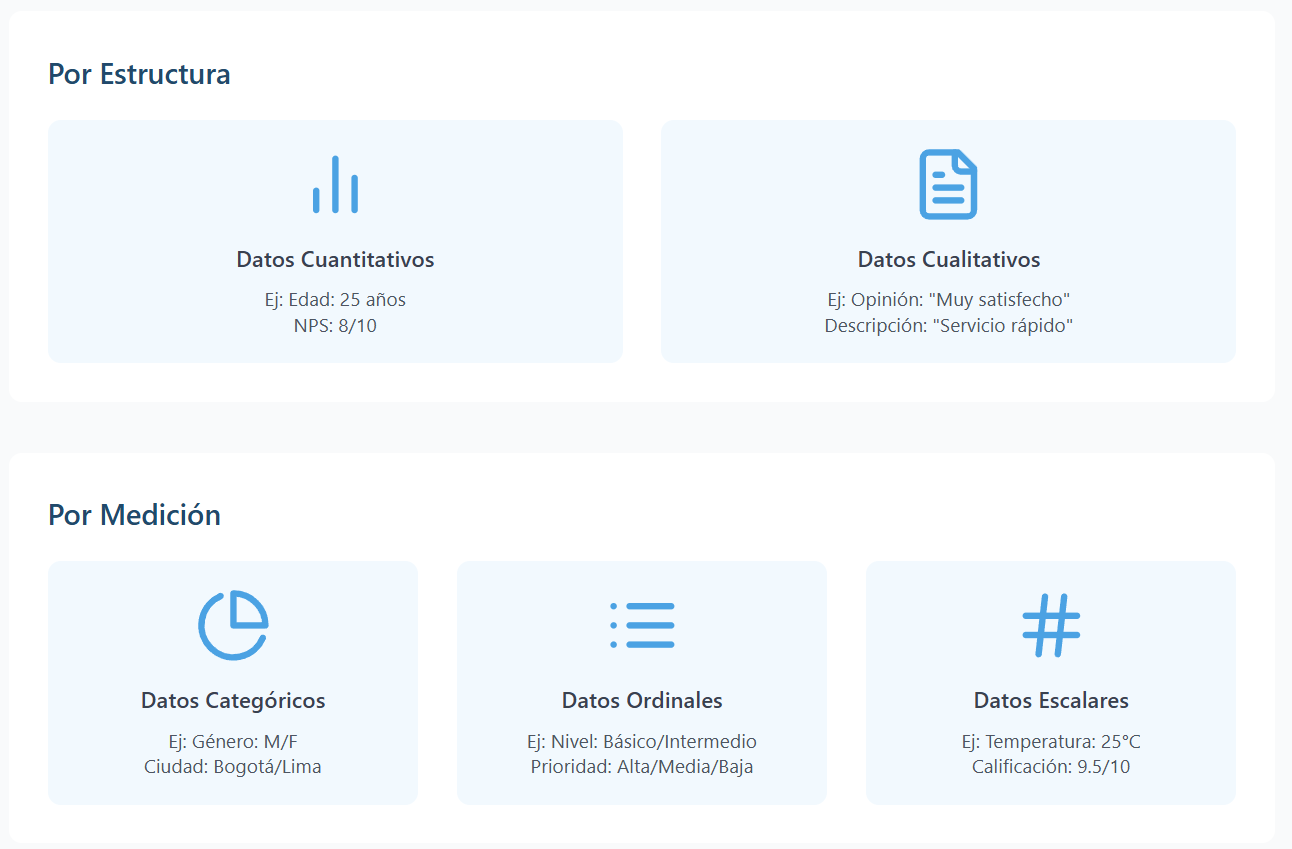Open the Datos Cuantitativos card title
1292x849 pixels.
click(x=335, y=260)
